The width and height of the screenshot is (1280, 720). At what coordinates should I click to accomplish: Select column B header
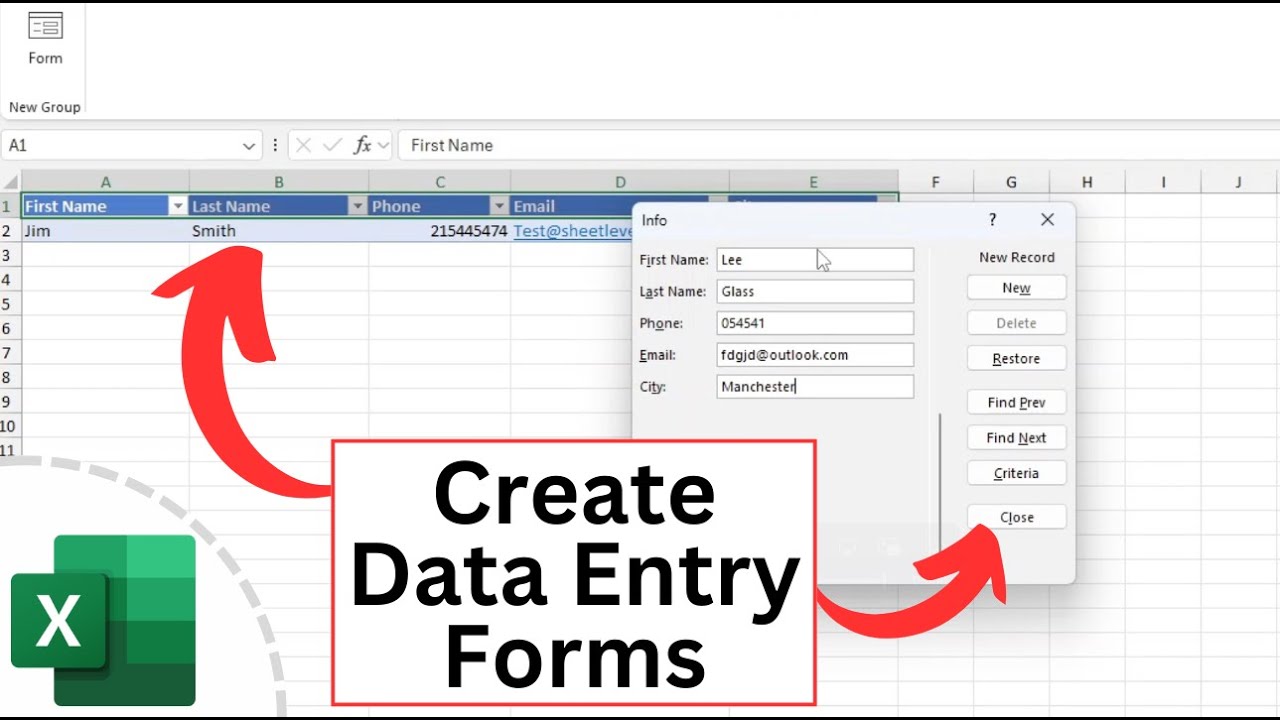(x=279, y=182)
